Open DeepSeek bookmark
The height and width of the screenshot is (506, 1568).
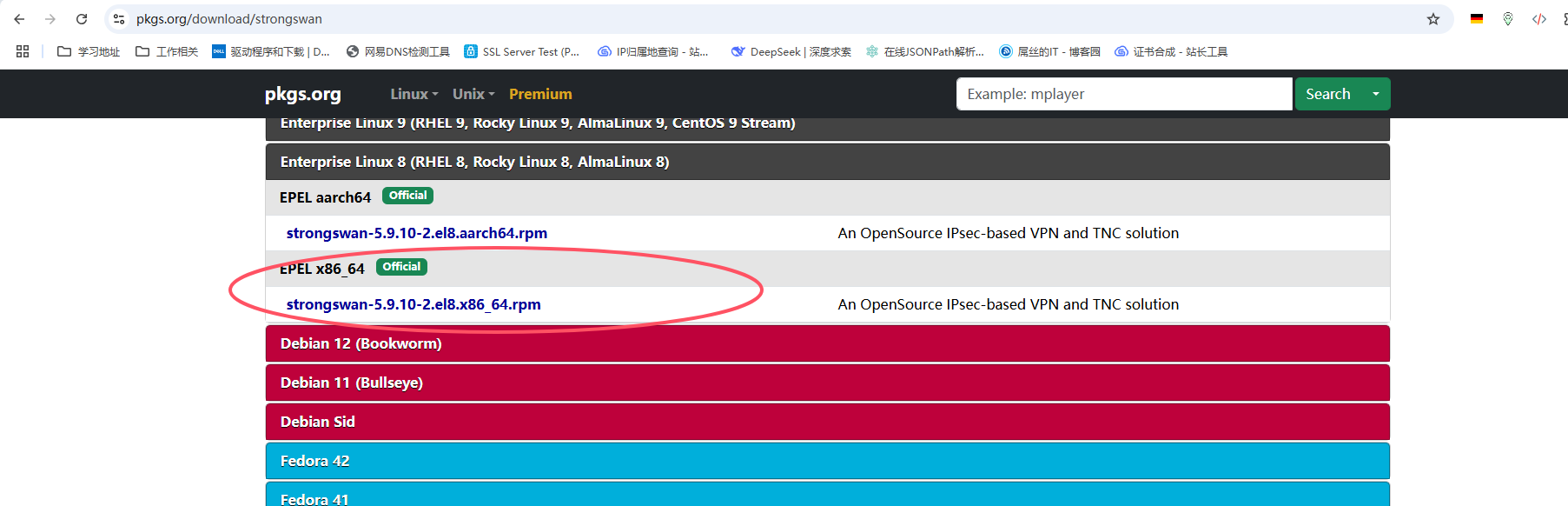791,52
